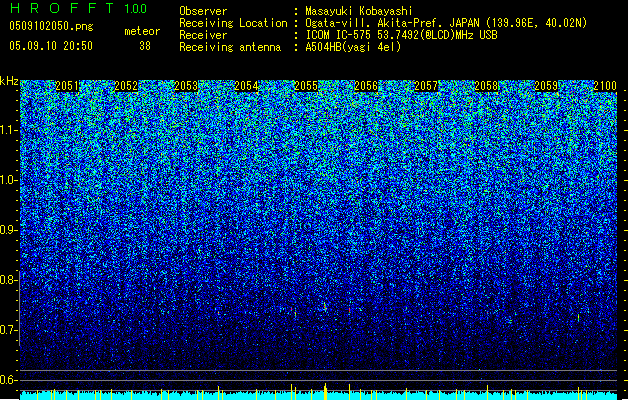The image size is (629, 400).
Task: Click the Receiver field label
Action: click(x=203, y=35)
